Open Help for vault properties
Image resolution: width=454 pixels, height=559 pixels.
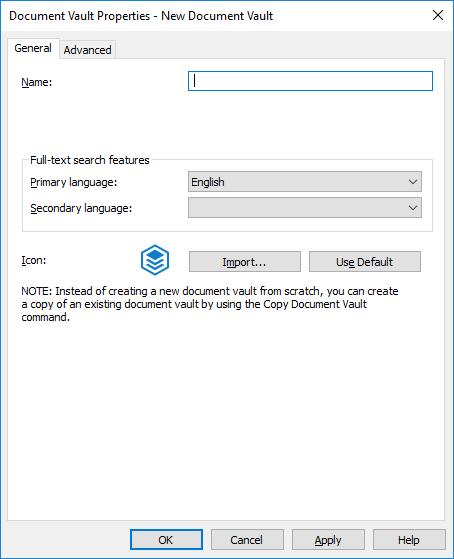point(409,540)
